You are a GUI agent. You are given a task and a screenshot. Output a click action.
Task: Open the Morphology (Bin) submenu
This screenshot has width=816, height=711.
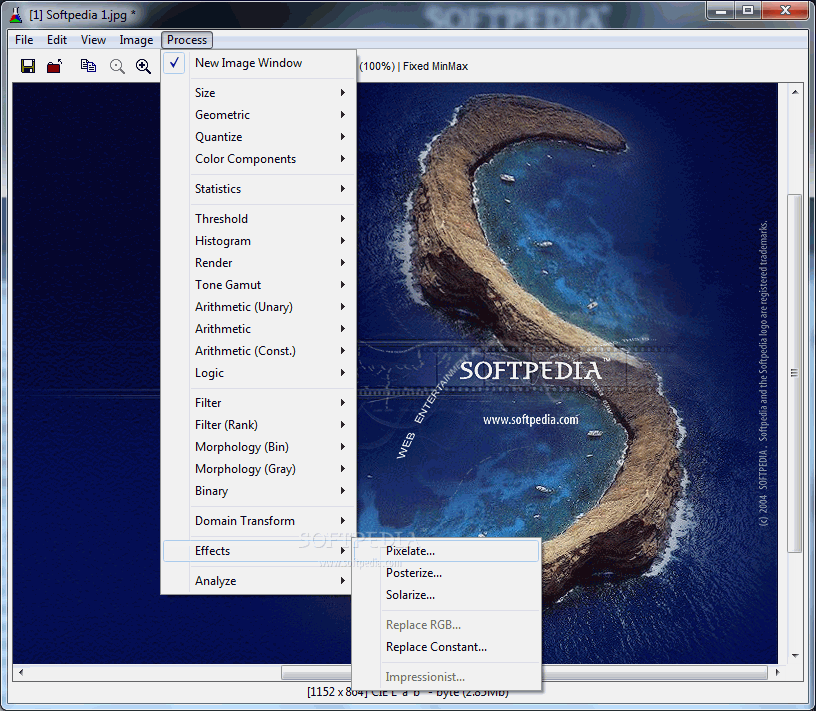tap(259, 447)
